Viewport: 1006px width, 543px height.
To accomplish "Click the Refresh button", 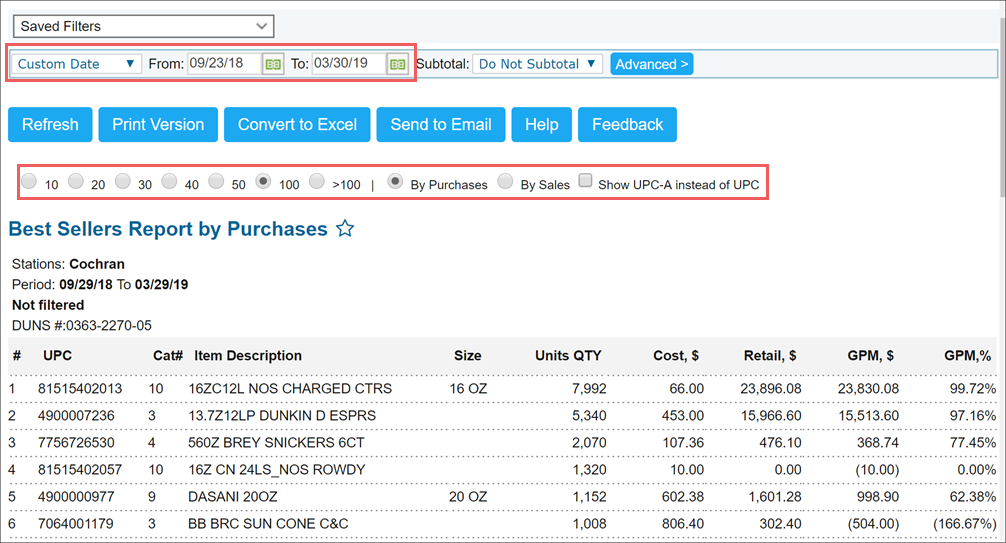I will coord(50,125).
